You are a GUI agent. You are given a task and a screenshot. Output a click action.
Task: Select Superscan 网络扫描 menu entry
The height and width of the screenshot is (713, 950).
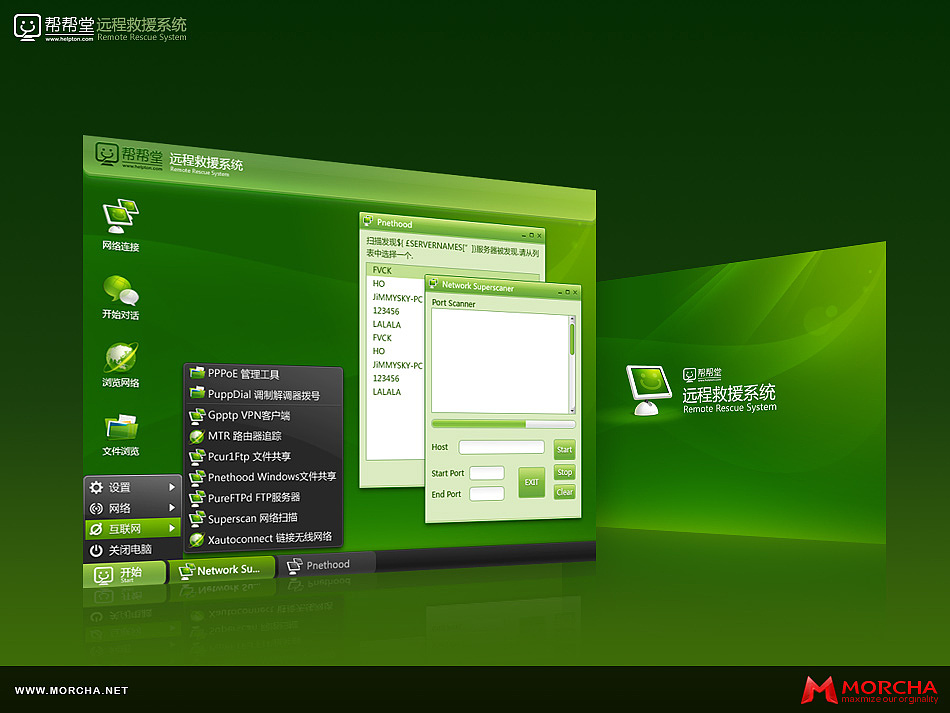[x=263, y=519]
